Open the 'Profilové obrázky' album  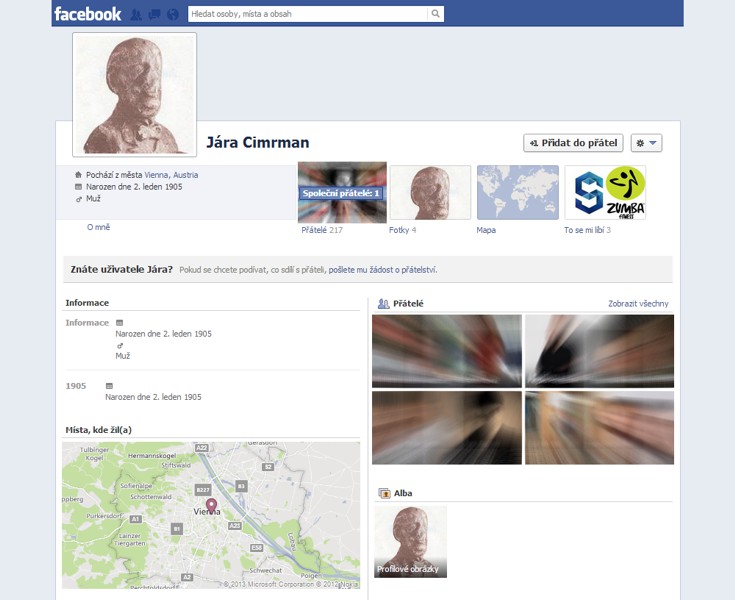tap(410, 542)
